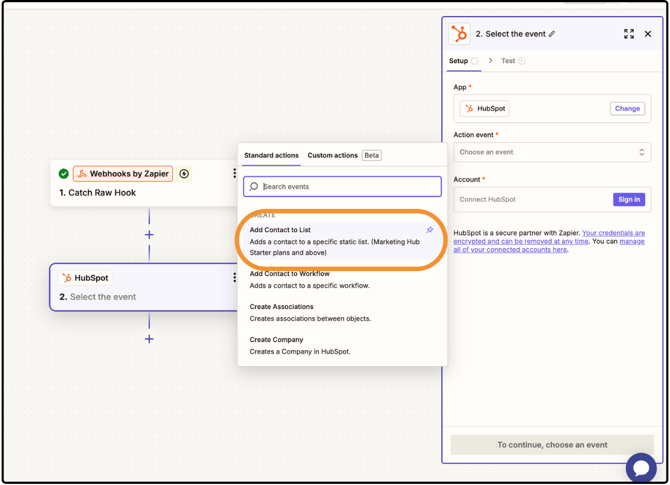The width and height of the screenshot is (670, 485).
Task: Click To continue, choose an event button
Action: (552, 445)
